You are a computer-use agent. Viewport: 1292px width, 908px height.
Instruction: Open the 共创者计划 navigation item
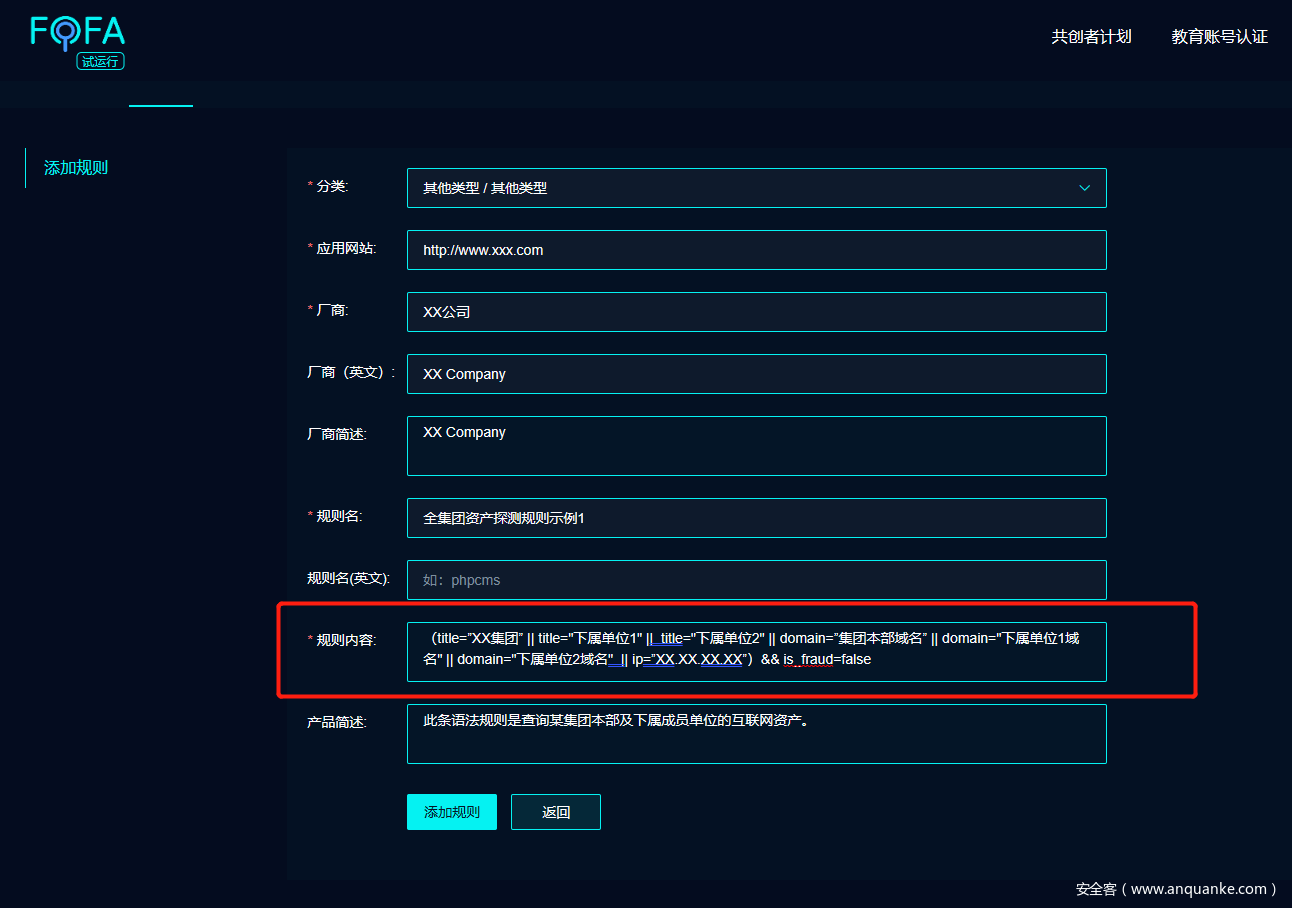click(1091, 37)
